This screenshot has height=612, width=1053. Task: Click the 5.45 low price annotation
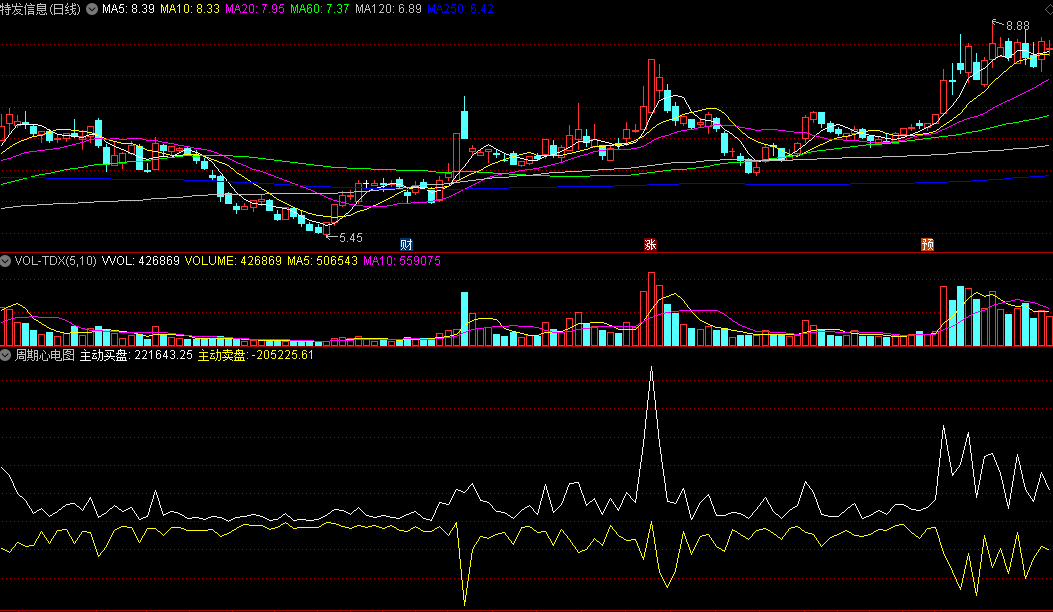tap(351, 238)
